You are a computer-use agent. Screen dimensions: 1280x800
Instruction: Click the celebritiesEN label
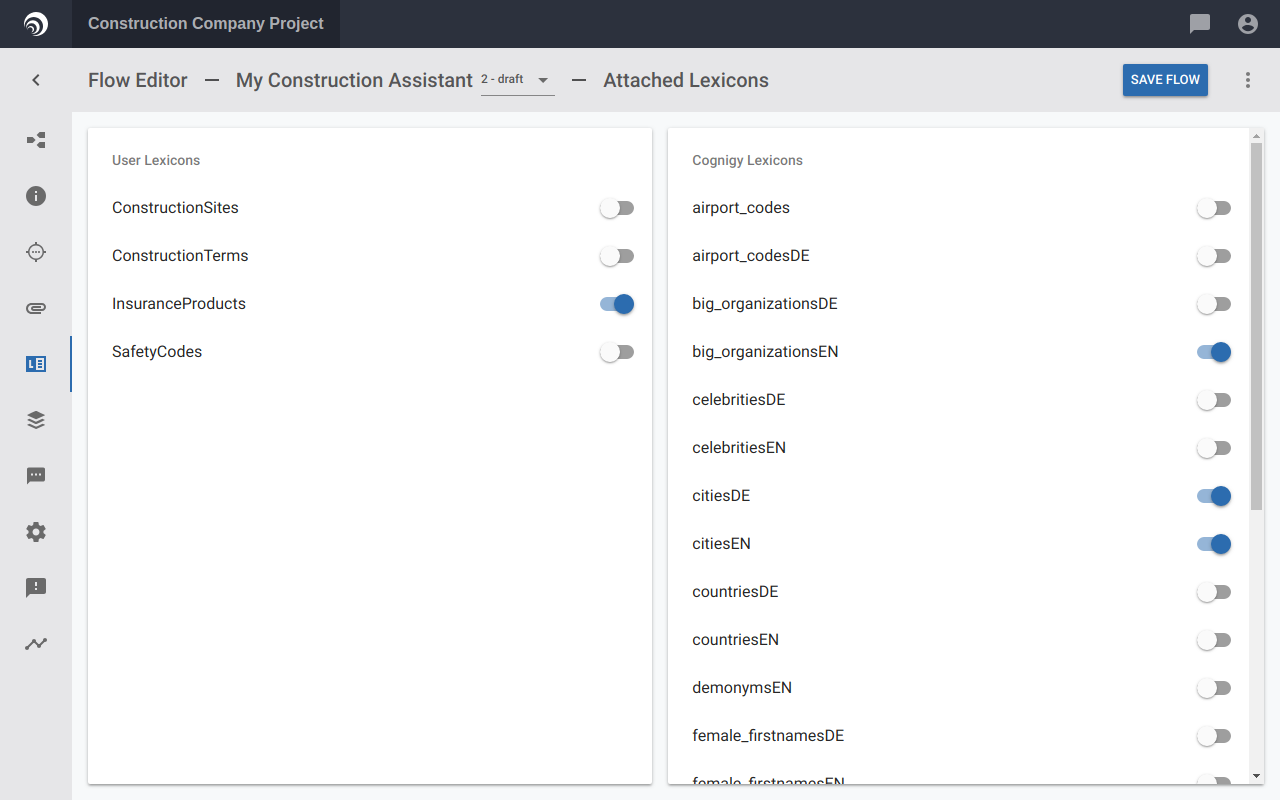[739, 448]
